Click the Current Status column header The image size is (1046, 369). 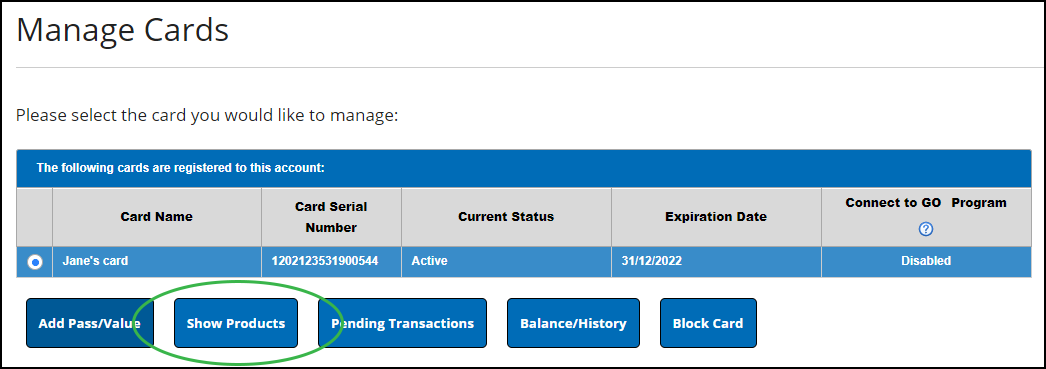point(506,217)
